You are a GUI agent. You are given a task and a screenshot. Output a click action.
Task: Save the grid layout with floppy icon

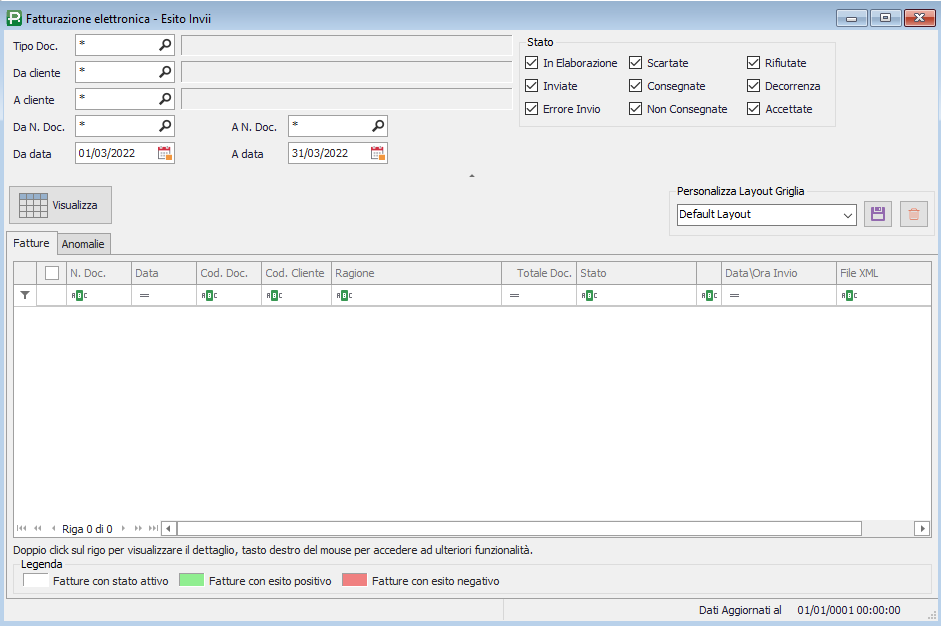878,214
